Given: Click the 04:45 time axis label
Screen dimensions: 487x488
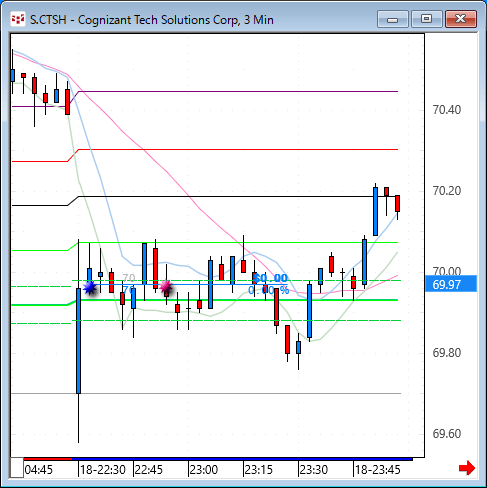Looking at the screenshot, I should coord(39,470).
